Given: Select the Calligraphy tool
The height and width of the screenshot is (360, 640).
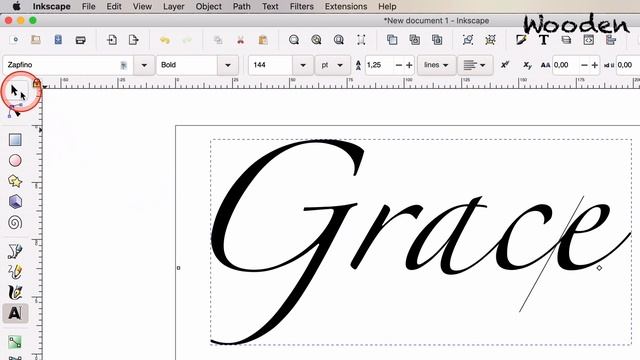Looking at the screenshot, I should click(15, 292).
